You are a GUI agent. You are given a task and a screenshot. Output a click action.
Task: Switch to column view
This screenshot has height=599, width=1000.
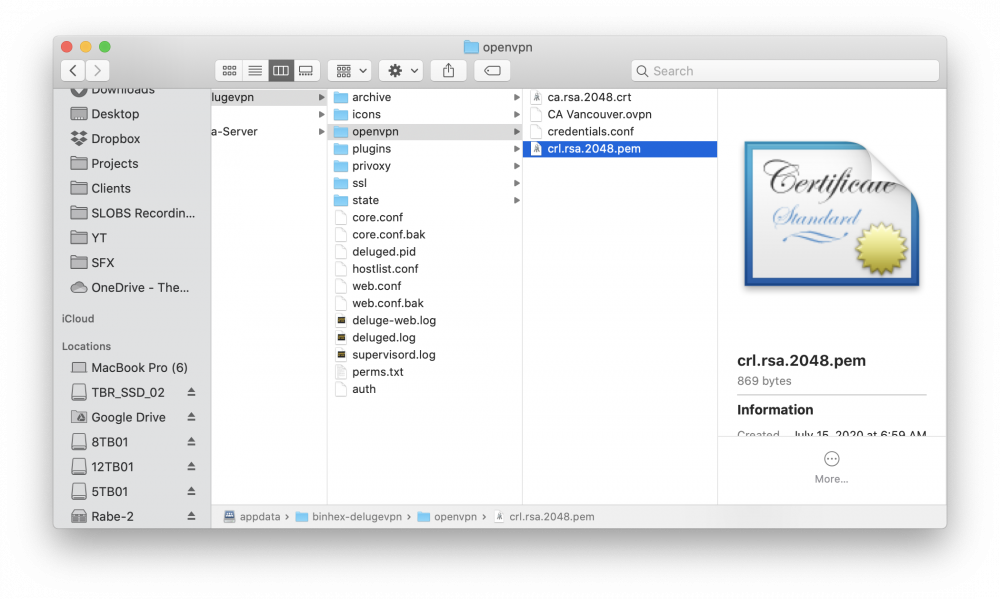click(x=281, y=70)
